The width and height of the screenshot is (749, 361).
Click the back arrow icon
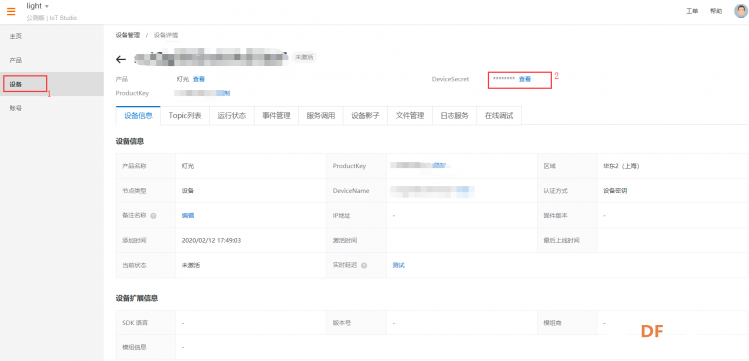[121, 59]
